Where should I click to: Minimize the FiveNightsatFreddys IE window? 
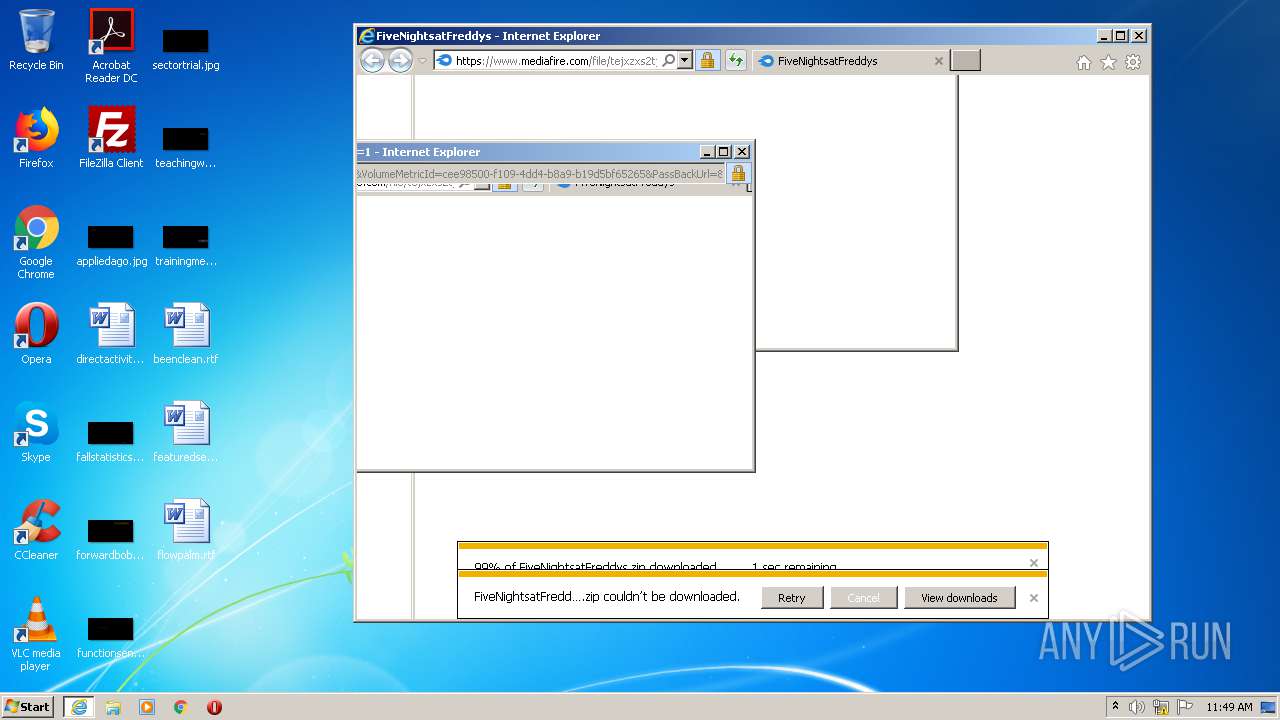click(1104, 36)
